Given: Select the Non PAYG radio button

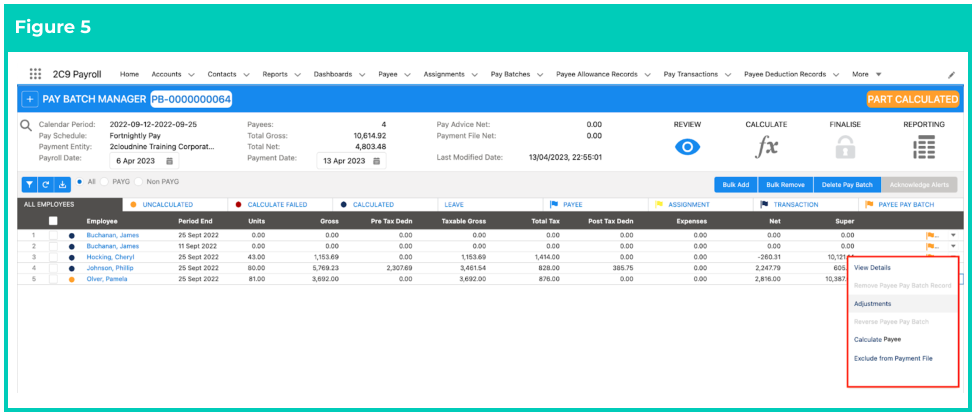Looking at the screenshot, I should pyautogui.click(x=139, y=182).
